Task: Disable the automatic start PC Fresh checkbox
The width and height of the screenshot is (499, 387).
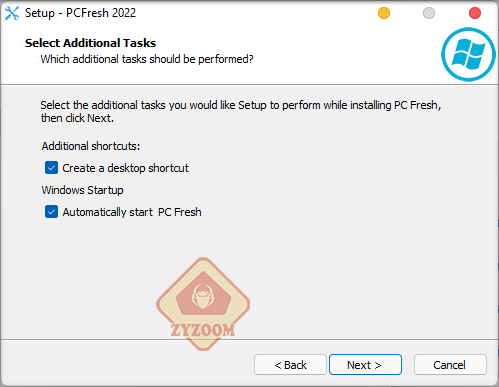Action: point(51,212)
